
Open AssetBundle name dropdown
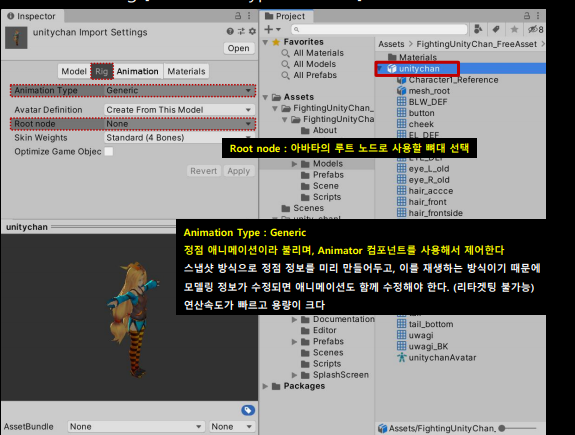pos(135,427)
